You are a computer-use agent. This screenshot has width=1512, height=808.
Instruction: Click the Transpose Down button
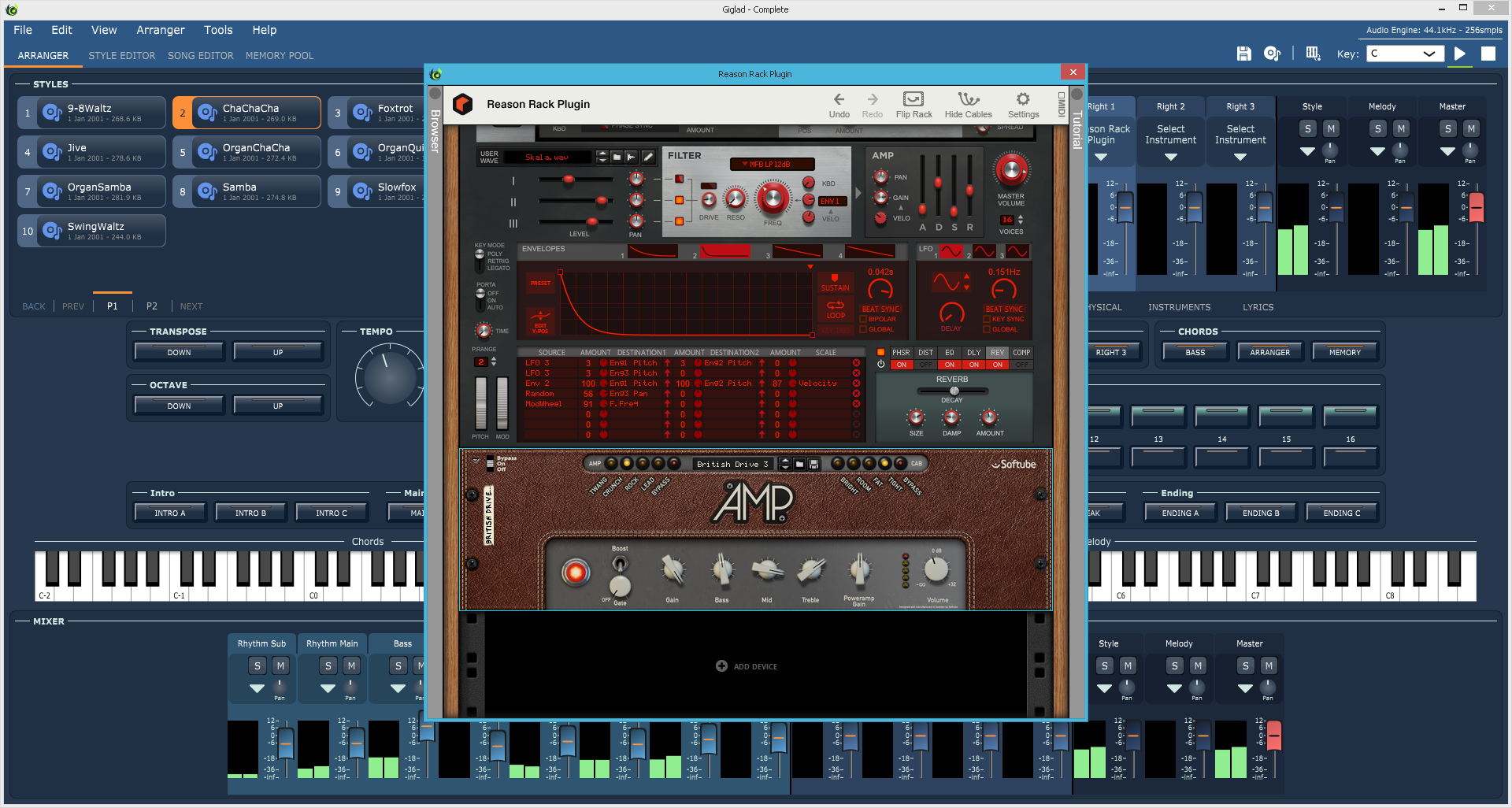[x=179, y=352]
